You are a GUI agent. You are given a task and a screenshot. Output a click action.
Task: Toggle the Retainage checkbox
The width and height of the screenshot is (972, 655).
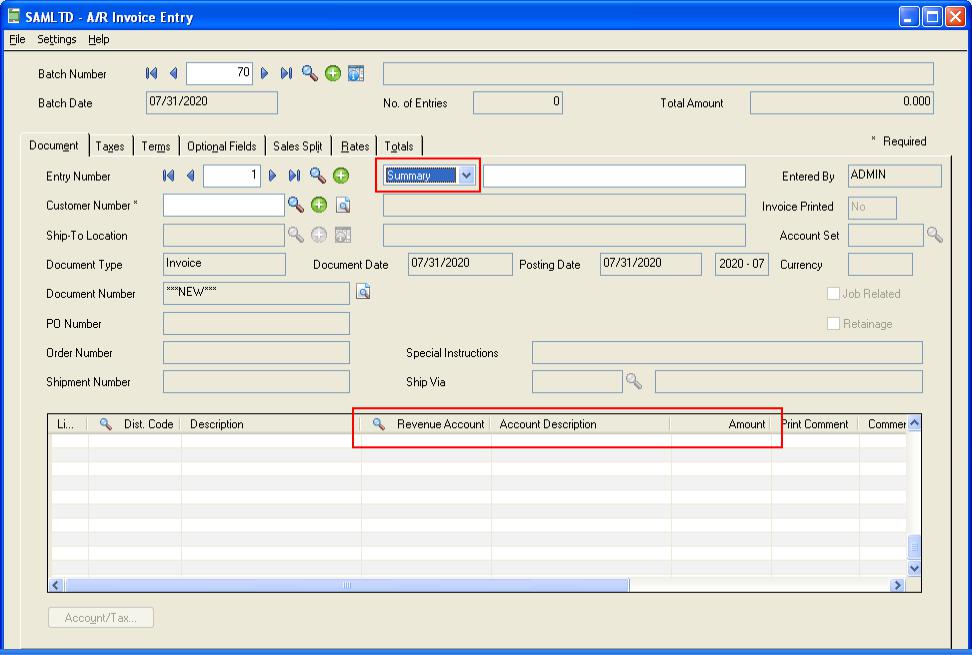[834, 324]
